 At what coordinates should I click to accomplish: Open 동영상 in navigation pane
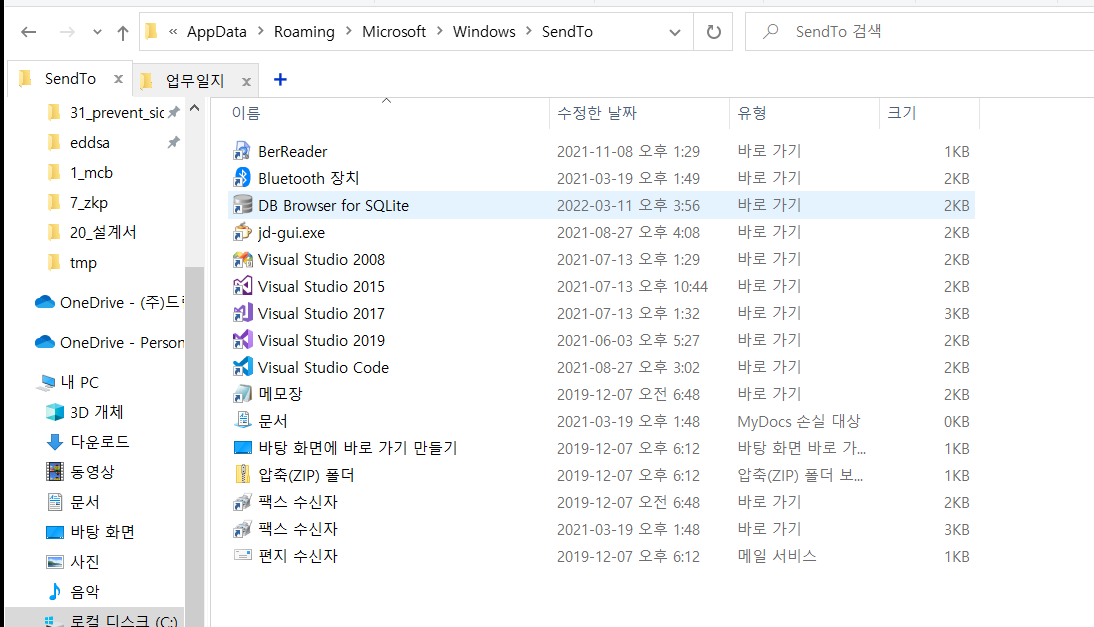coord(80,471)
